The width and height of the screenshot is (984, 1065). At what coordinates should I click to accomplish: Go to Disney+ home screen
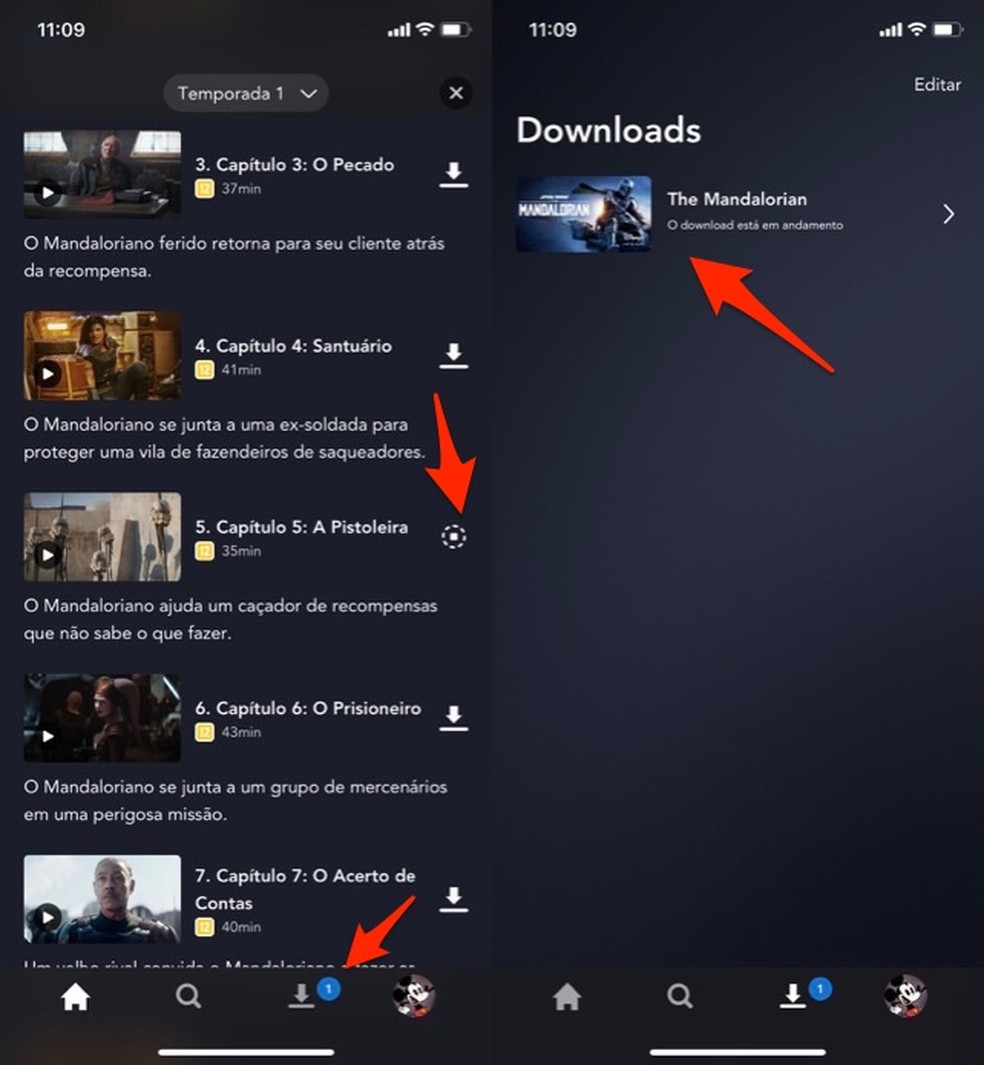[x=75, y=995]
